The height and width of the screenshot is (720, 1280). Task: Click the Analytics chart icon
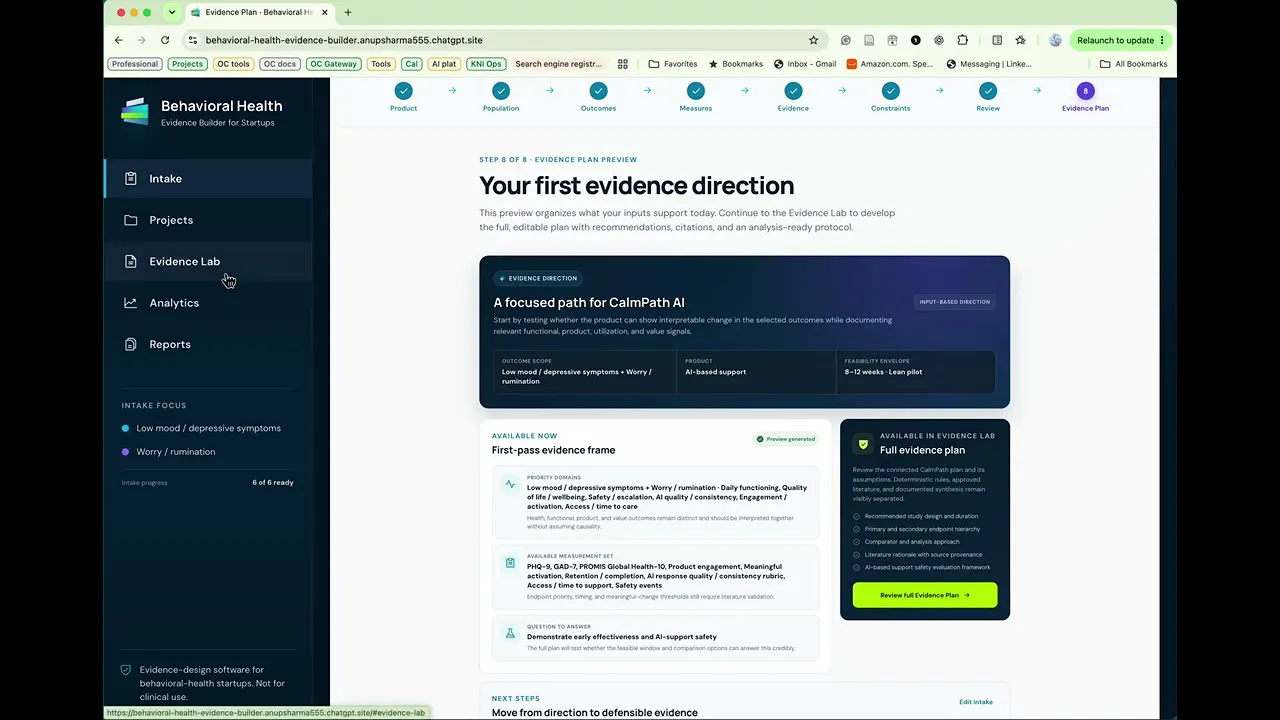[x=131, y=303]
